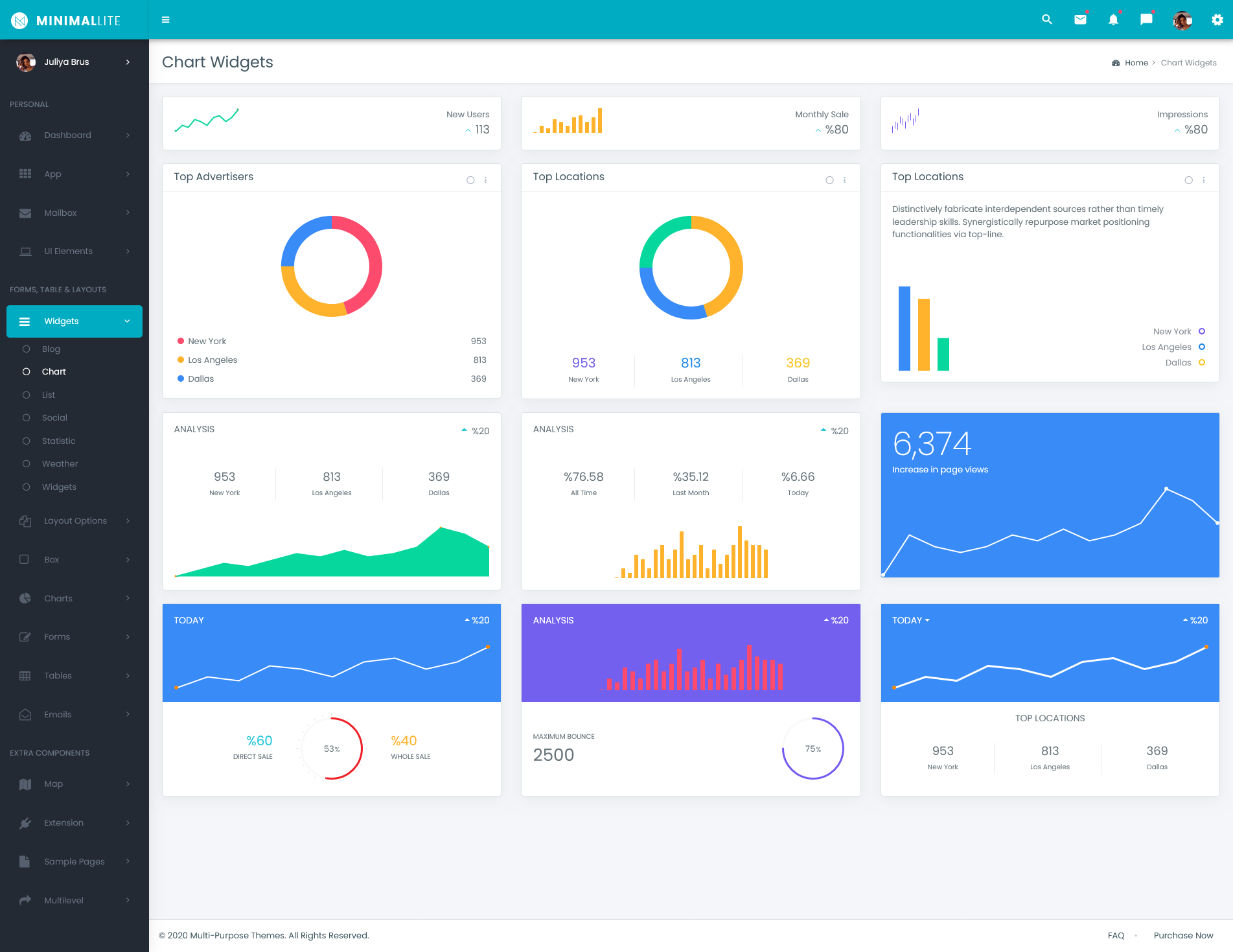Viewport: 1233px width, 952px height.
Task: Open the TODAY dropdown on the bottom-right card
Action: click(910, 620)
